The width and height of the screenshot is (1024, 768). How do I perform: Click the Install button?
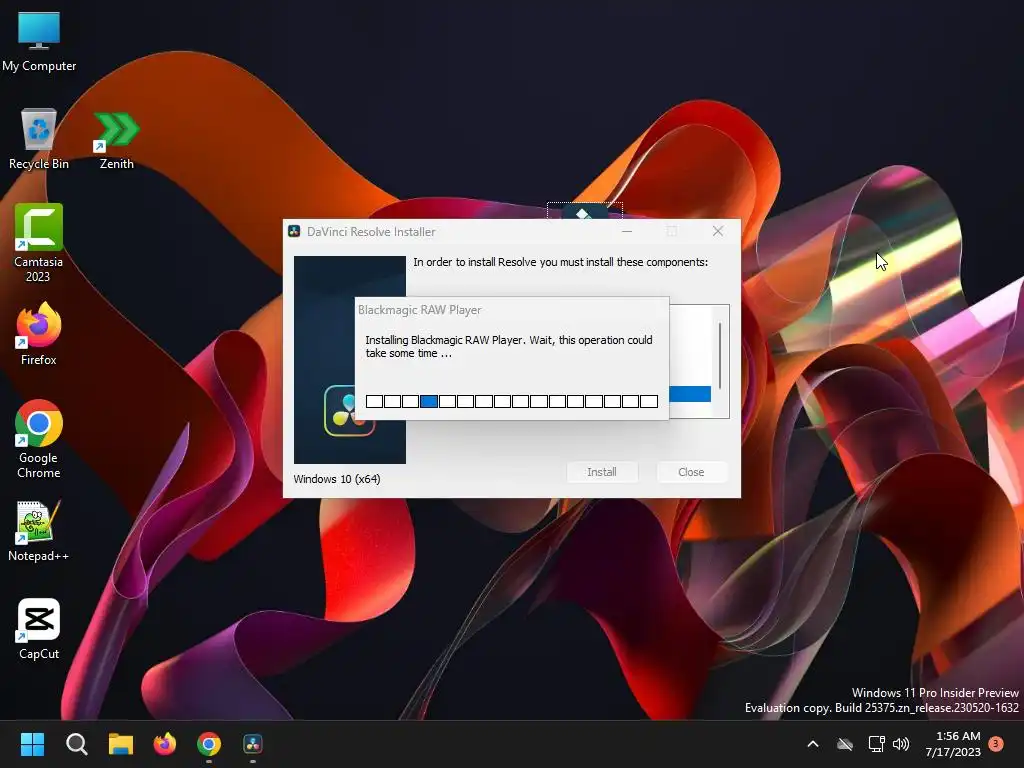coord(601,472)
